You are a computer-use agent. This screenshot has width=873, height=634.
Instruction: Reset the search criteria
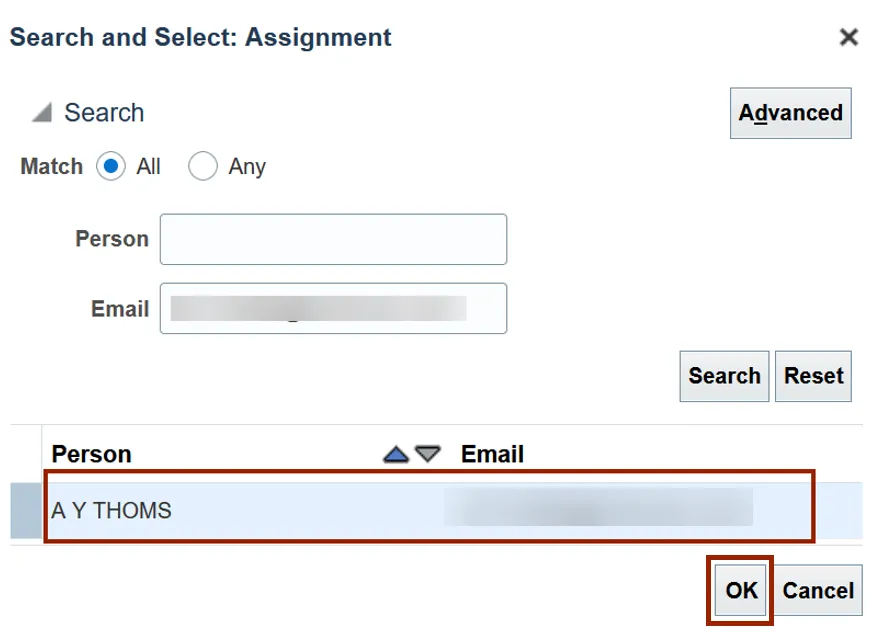(813, 376)
